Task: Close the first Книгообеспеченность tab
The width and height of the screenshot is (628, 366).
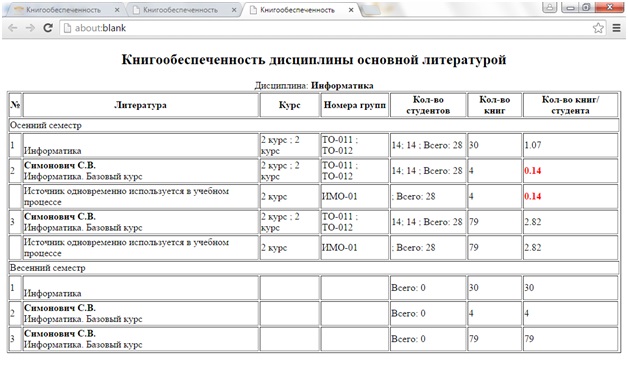Action: click(x=117, y=10)
